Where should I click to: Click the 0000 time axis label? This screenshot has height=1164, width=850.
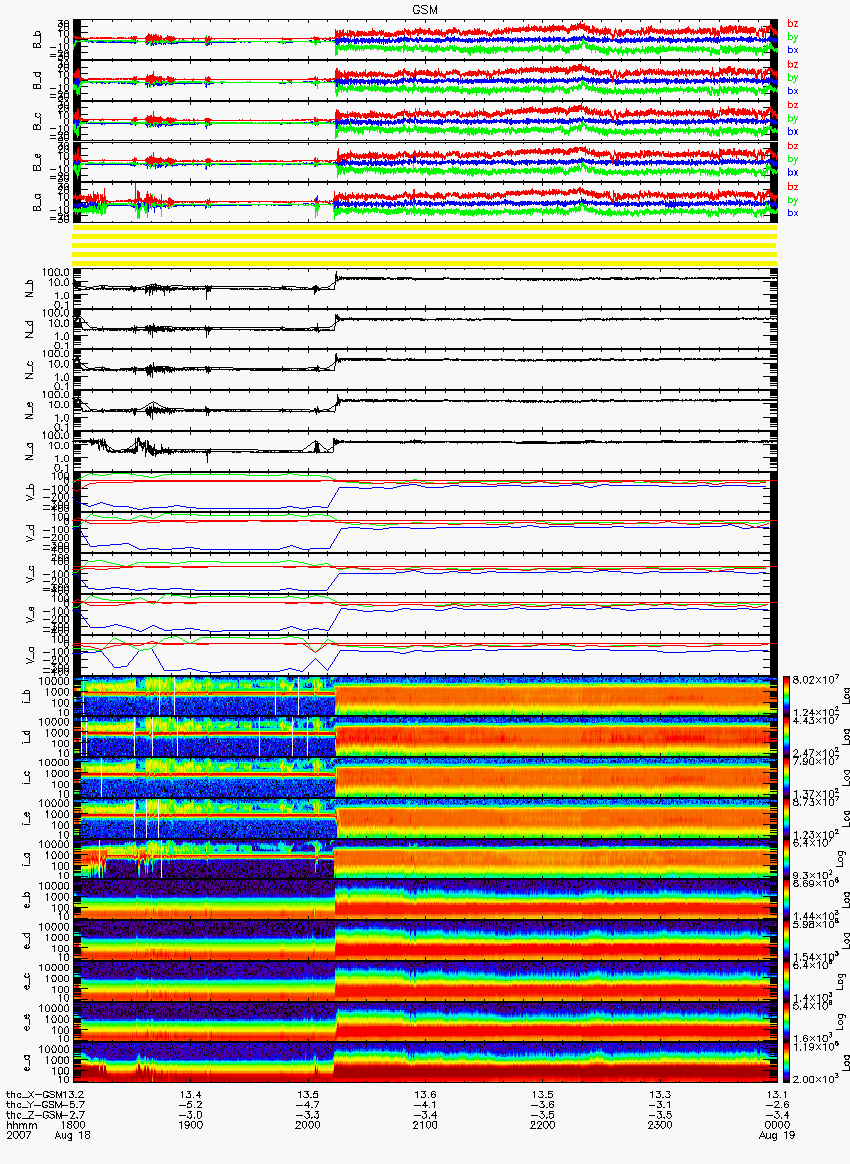pos(777,1125)
